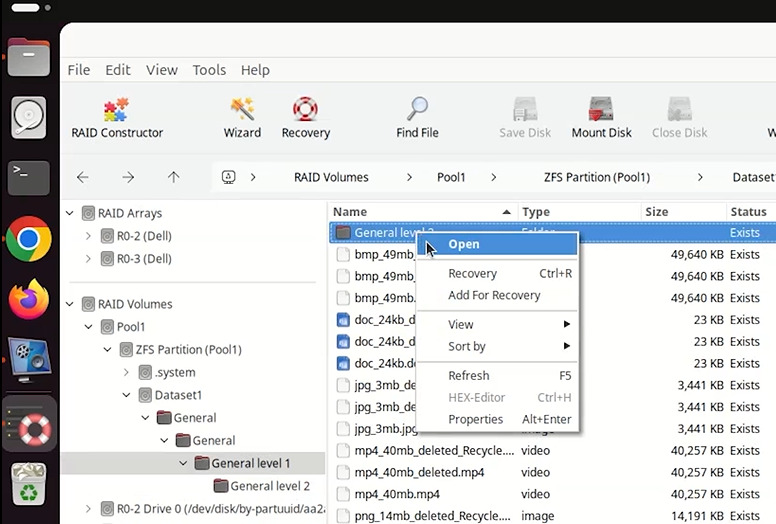This screenshot has height=524, width=776.
Task: Click ZFS Partition (Pool1) breadcrumb
Action: coord(597,177)
